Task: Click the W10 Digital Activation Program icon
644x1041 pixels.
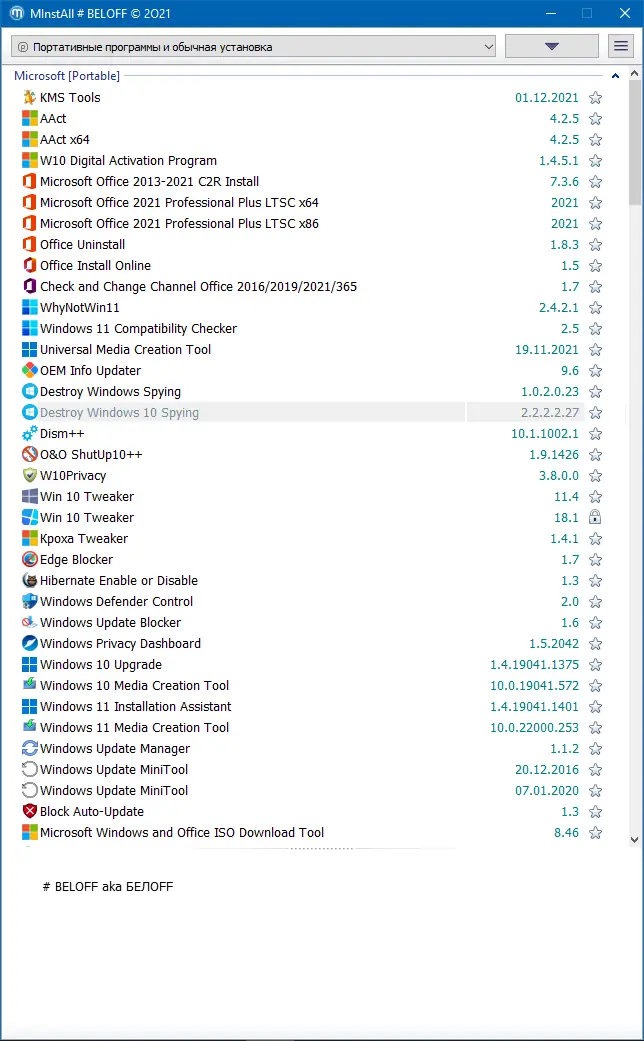Action: 29,161
